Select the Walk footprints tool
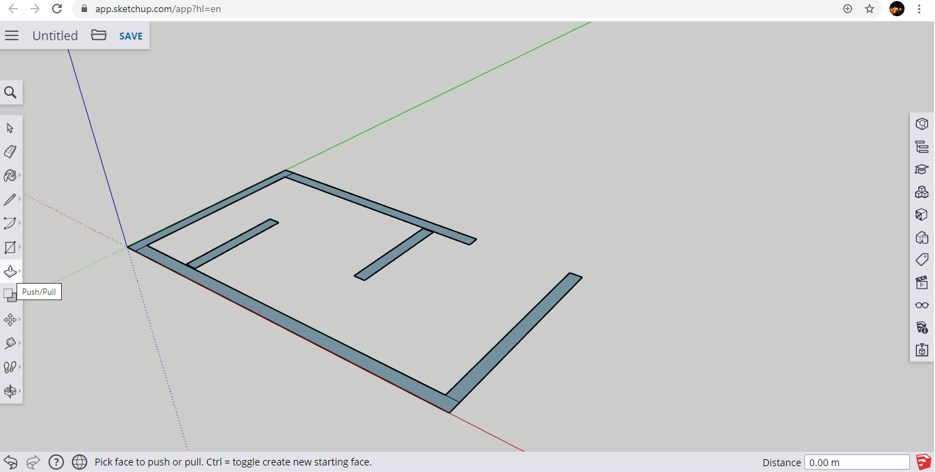Viewport: 935px width, 472px height. [10, 367]
